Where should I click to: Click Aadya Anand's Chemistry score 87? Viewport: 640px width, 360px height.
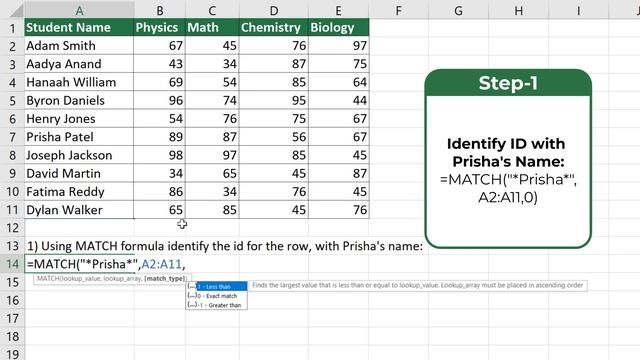274,64
